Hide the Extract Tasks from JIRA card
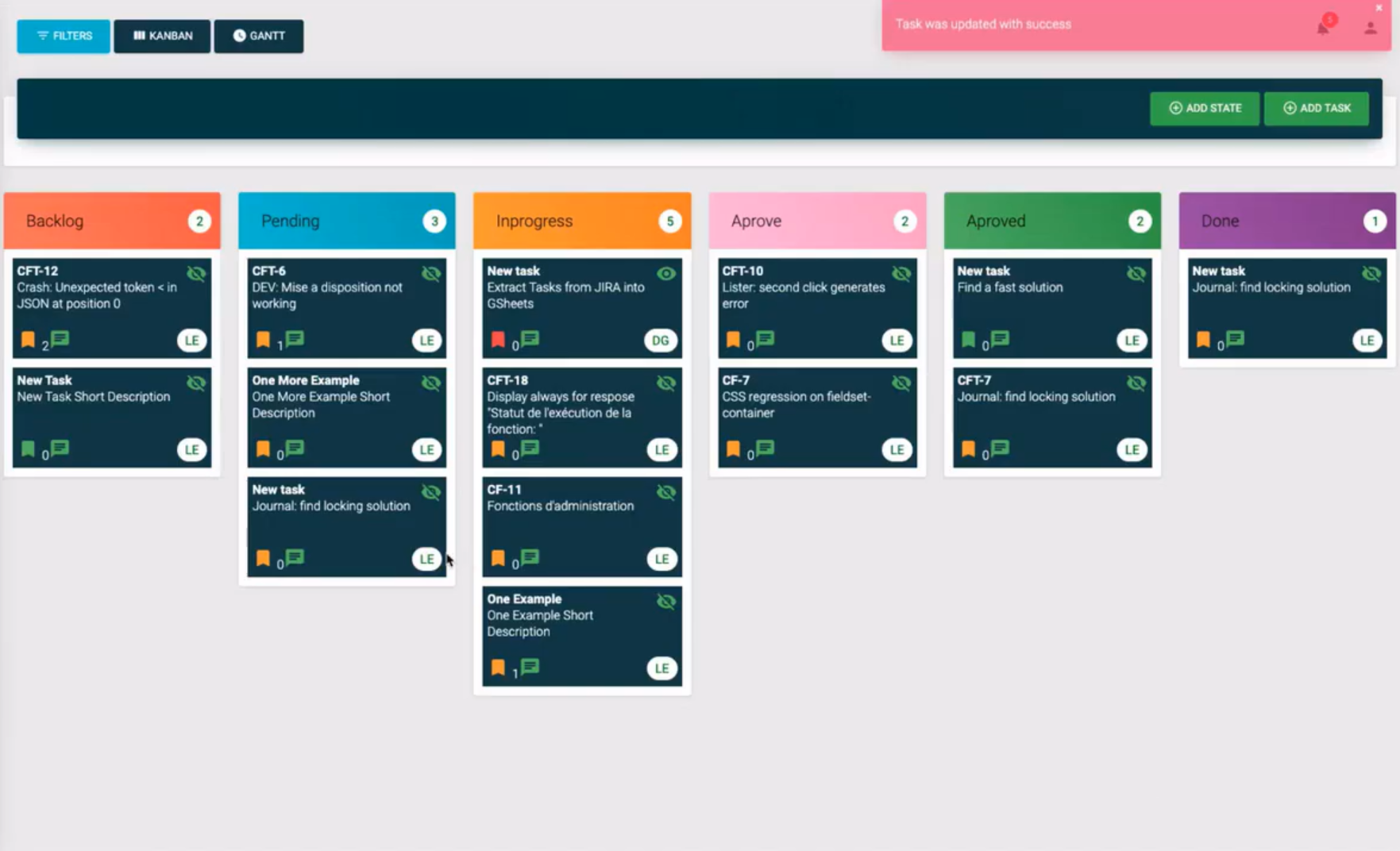The height and width of the screenshot is (851, 1400). tap(664, 272)
